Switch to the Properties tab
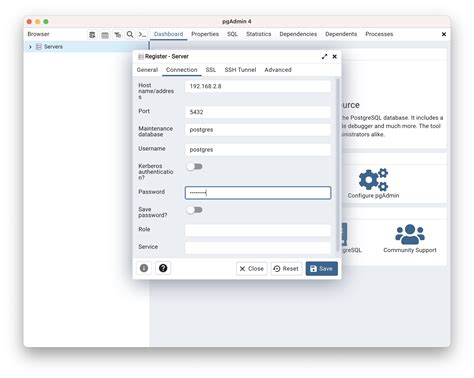 pos(205,34)
